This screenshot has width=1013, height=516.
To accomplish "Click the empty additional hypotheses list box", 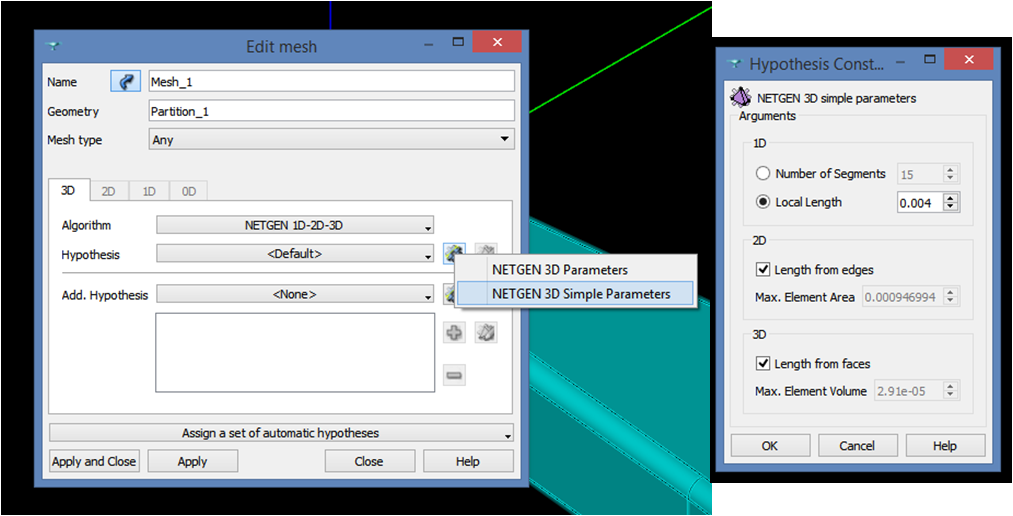I will pos(295,352).
